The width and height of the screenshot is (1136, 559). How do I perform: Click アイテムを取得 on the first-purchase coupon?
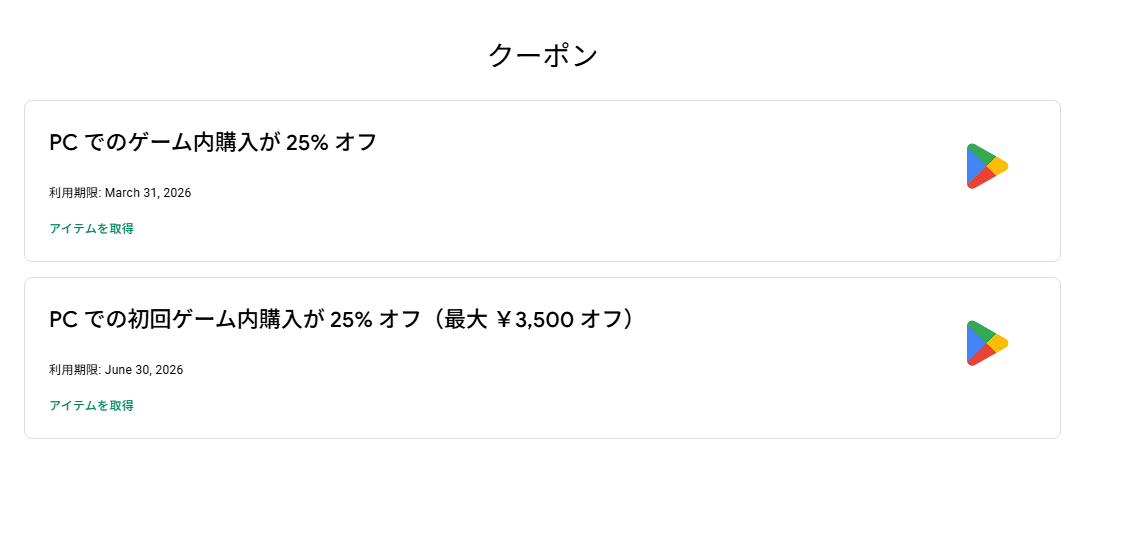coord(91,406)
